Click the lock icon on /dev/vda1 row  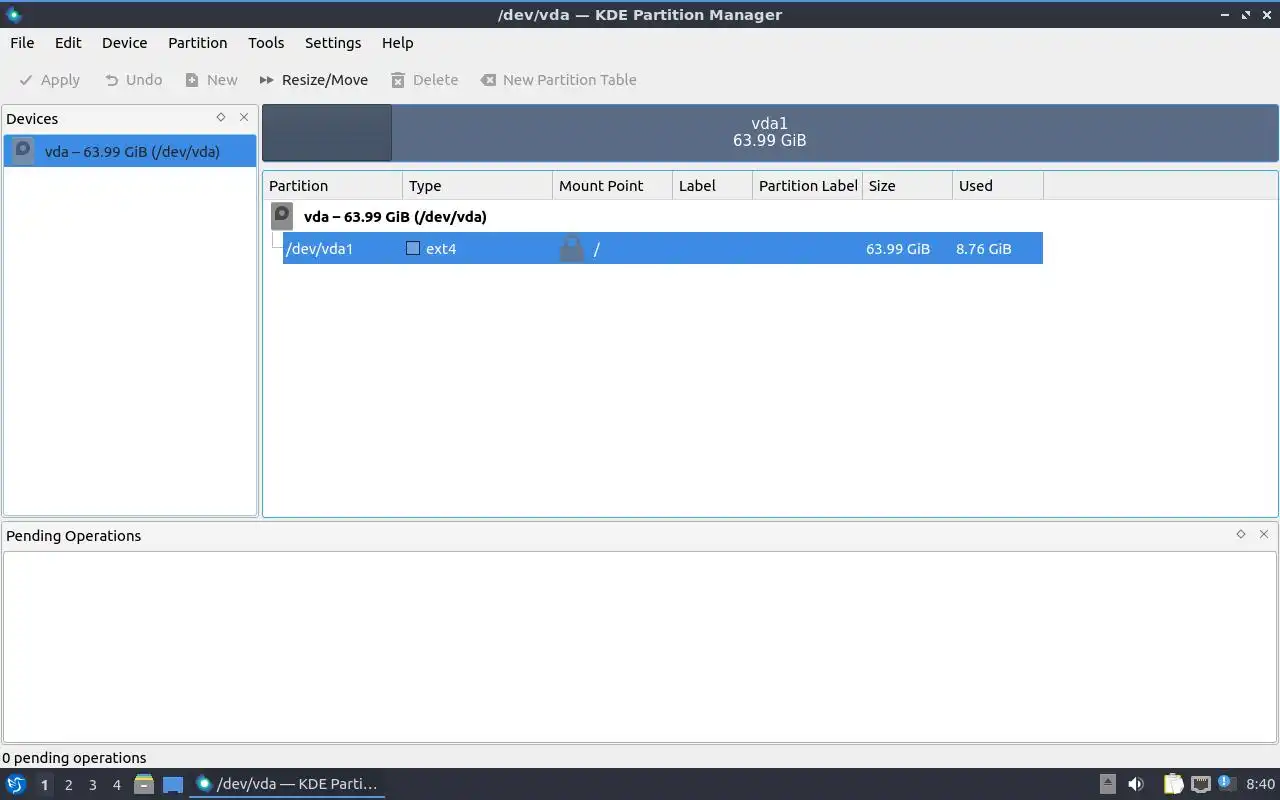[571, 248]
